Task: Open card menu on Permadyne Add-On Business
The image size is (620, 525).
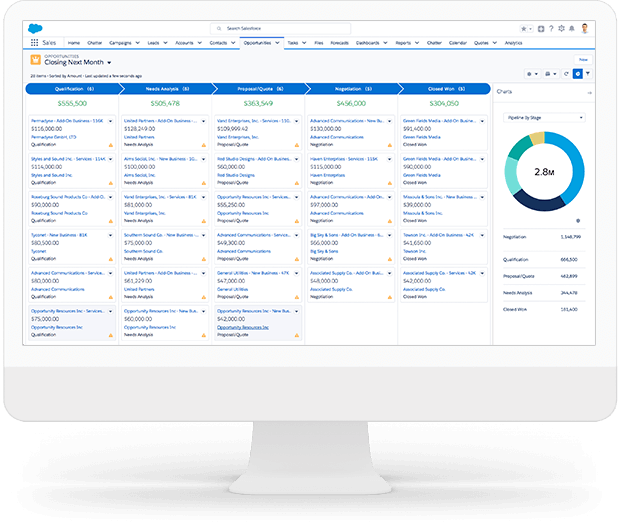Action: pyautogui.click(x=110, y=121)
